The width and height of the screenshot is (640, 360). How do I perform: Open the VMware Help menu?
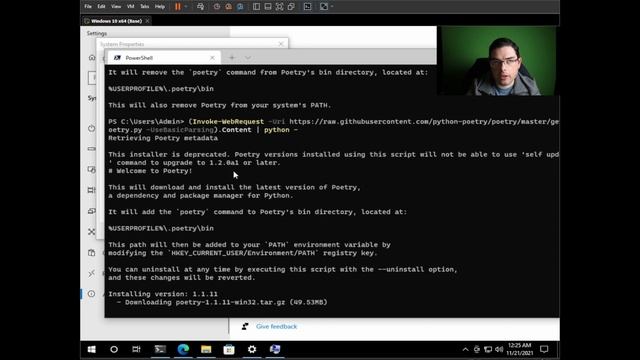point(160,7)
